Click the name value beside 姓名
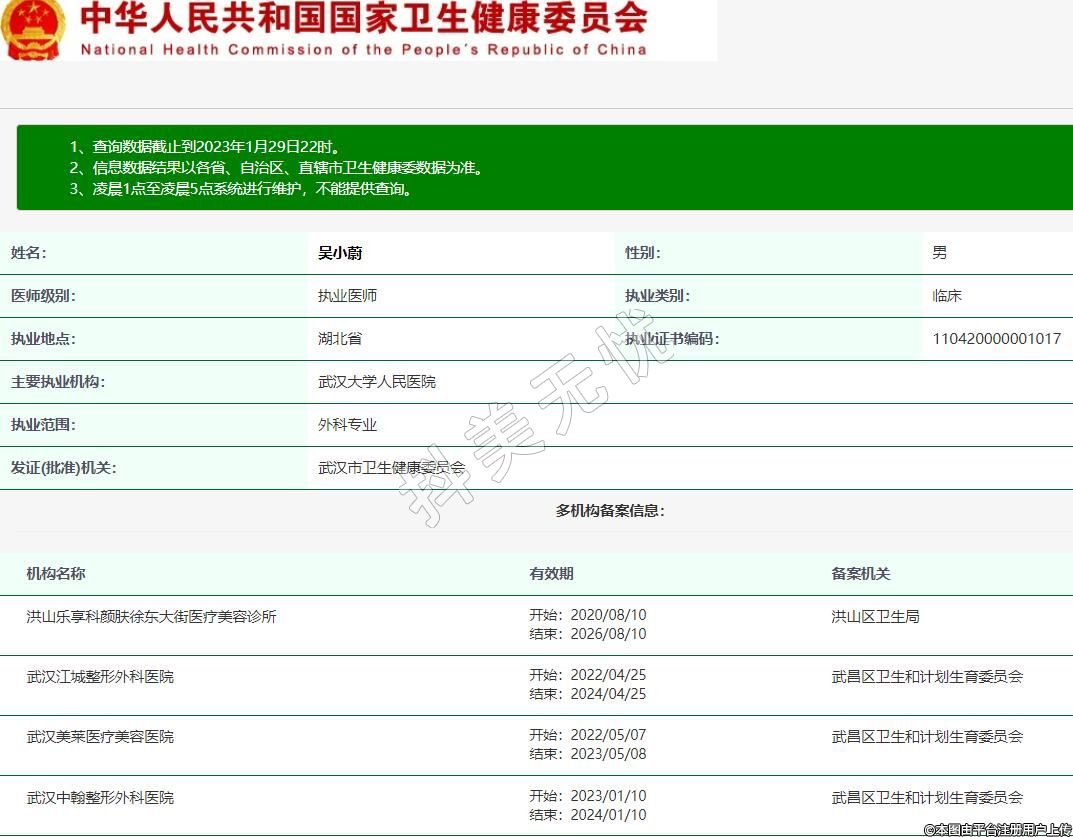The width and height of the screenshot is (1073, 837). coord(340,253)
